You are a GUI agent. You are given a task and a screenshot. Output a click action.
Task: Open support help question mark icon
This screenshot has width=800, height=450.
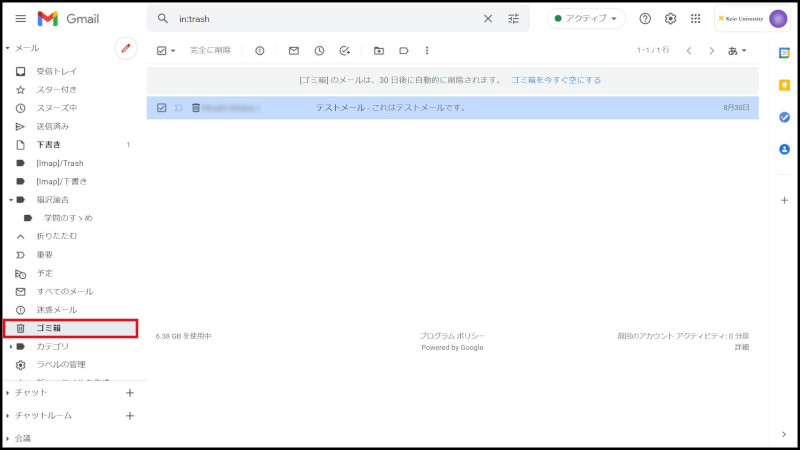point(645,19)
